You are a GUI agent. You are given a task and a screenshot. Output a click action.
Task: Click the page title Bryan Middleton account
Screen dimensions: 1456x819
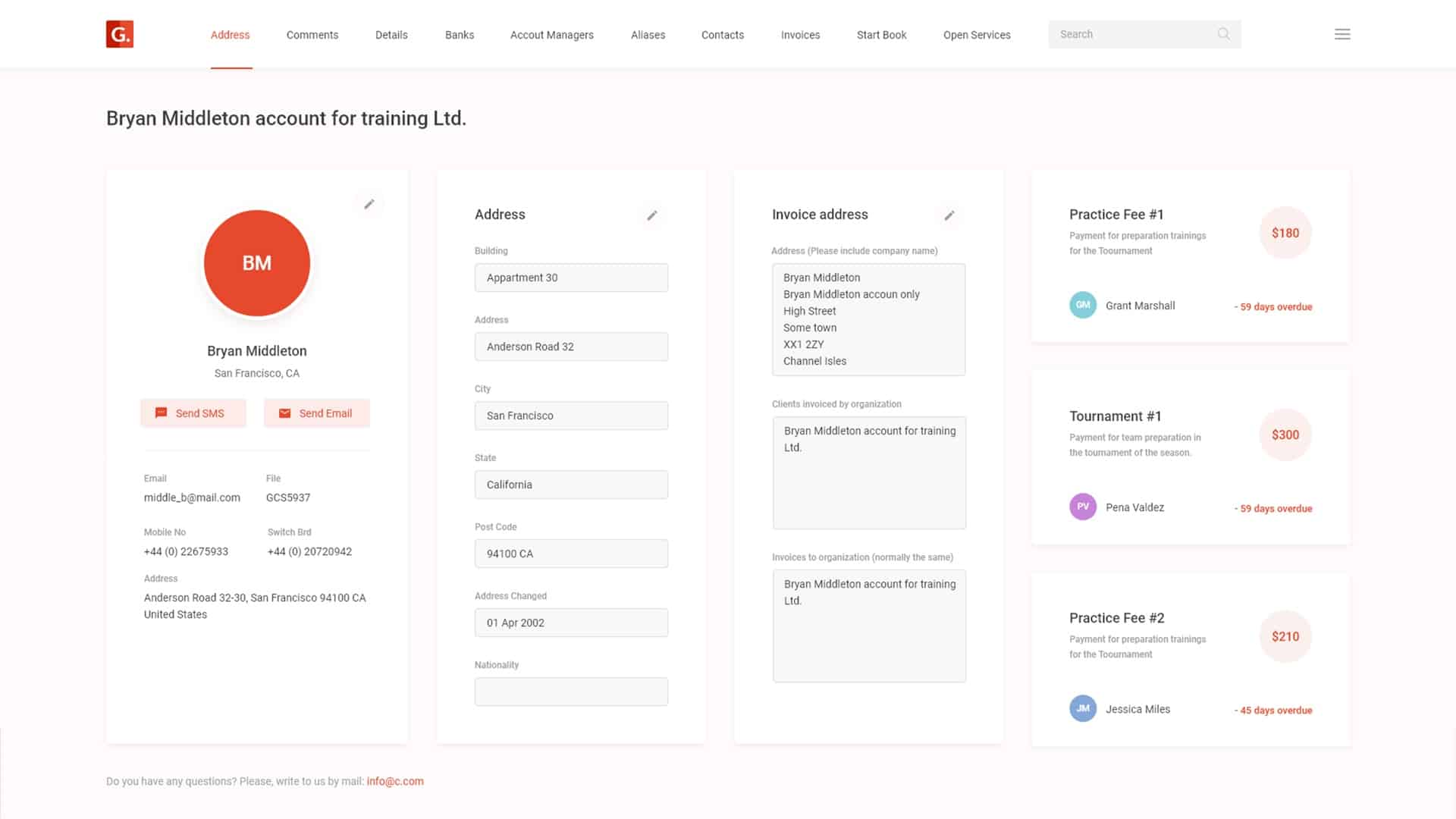tap(286, 118)
